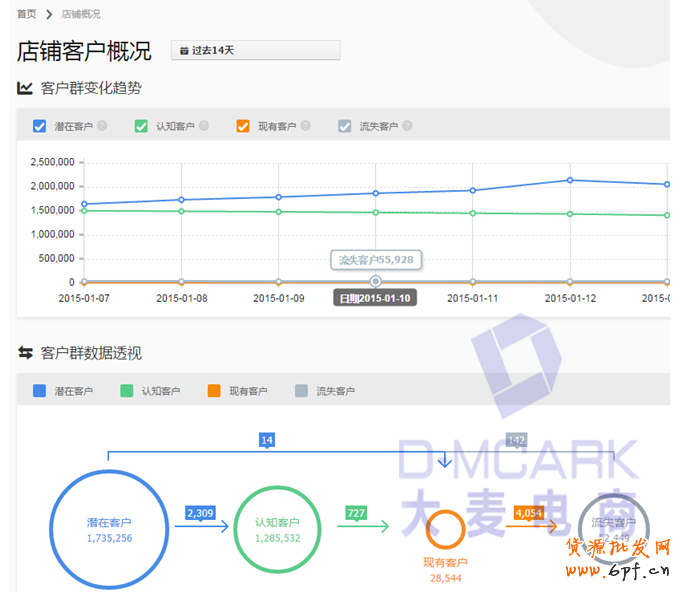Select the green data point at 2015-01-09
This screenshot has height=592, width=680.
279,212
